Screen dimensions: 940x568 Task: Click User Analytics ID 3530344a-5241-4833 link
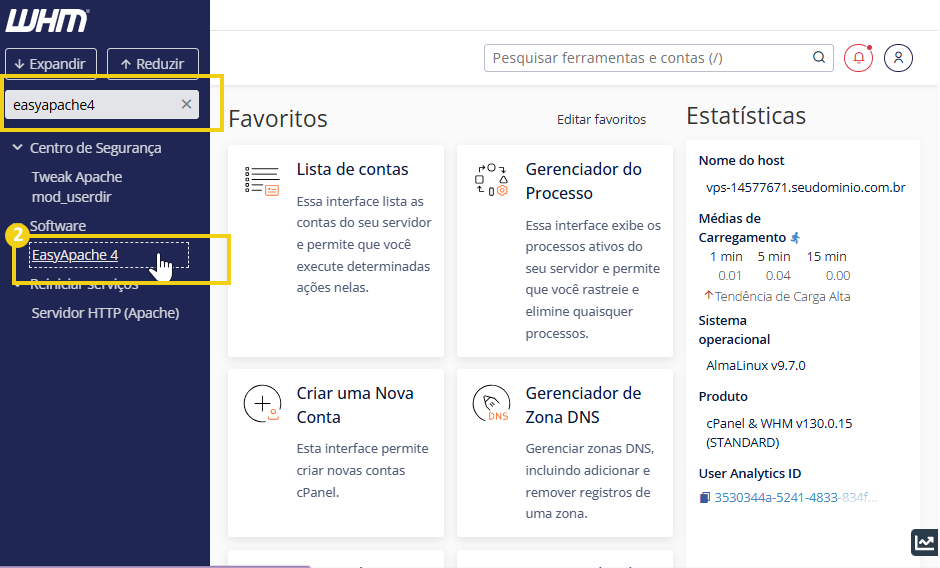[796, 497]
